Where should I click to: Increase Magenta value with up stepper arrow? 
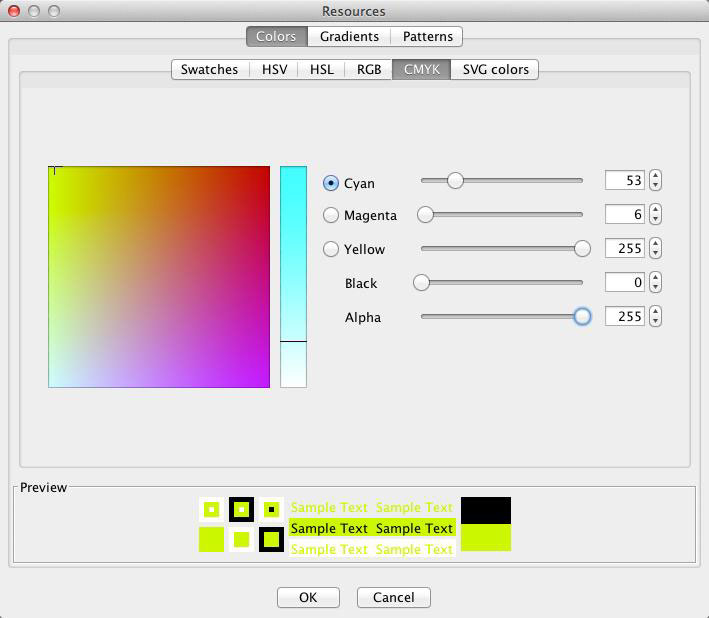pyautogui.click(x=655, y=209)
